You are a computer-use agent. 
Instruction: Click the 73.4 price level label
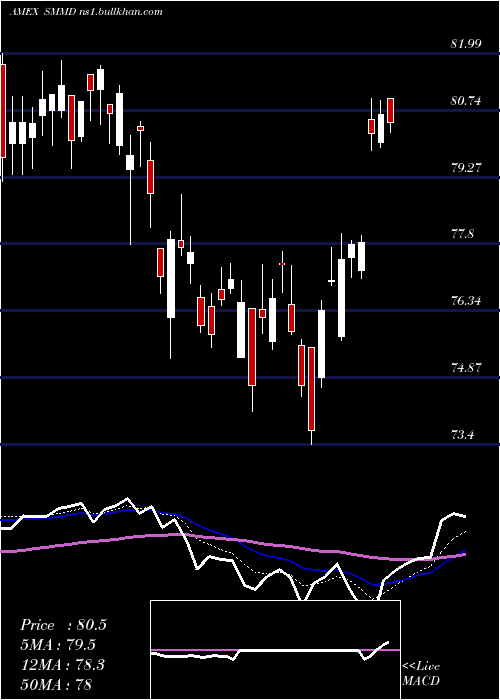(x=462, y=434)
